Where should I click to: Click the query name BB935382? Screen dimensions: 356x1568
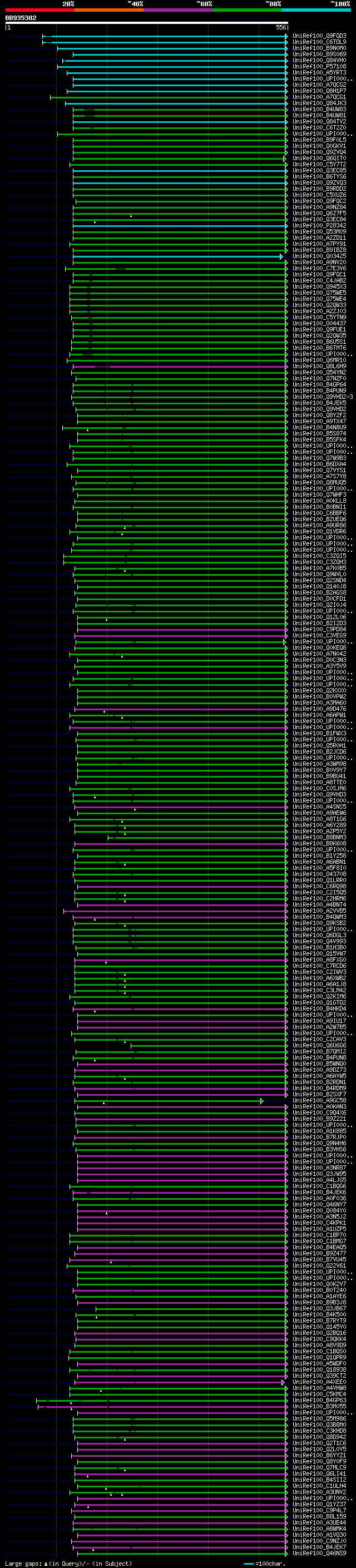pyautogui.click(x=21, y=18)
